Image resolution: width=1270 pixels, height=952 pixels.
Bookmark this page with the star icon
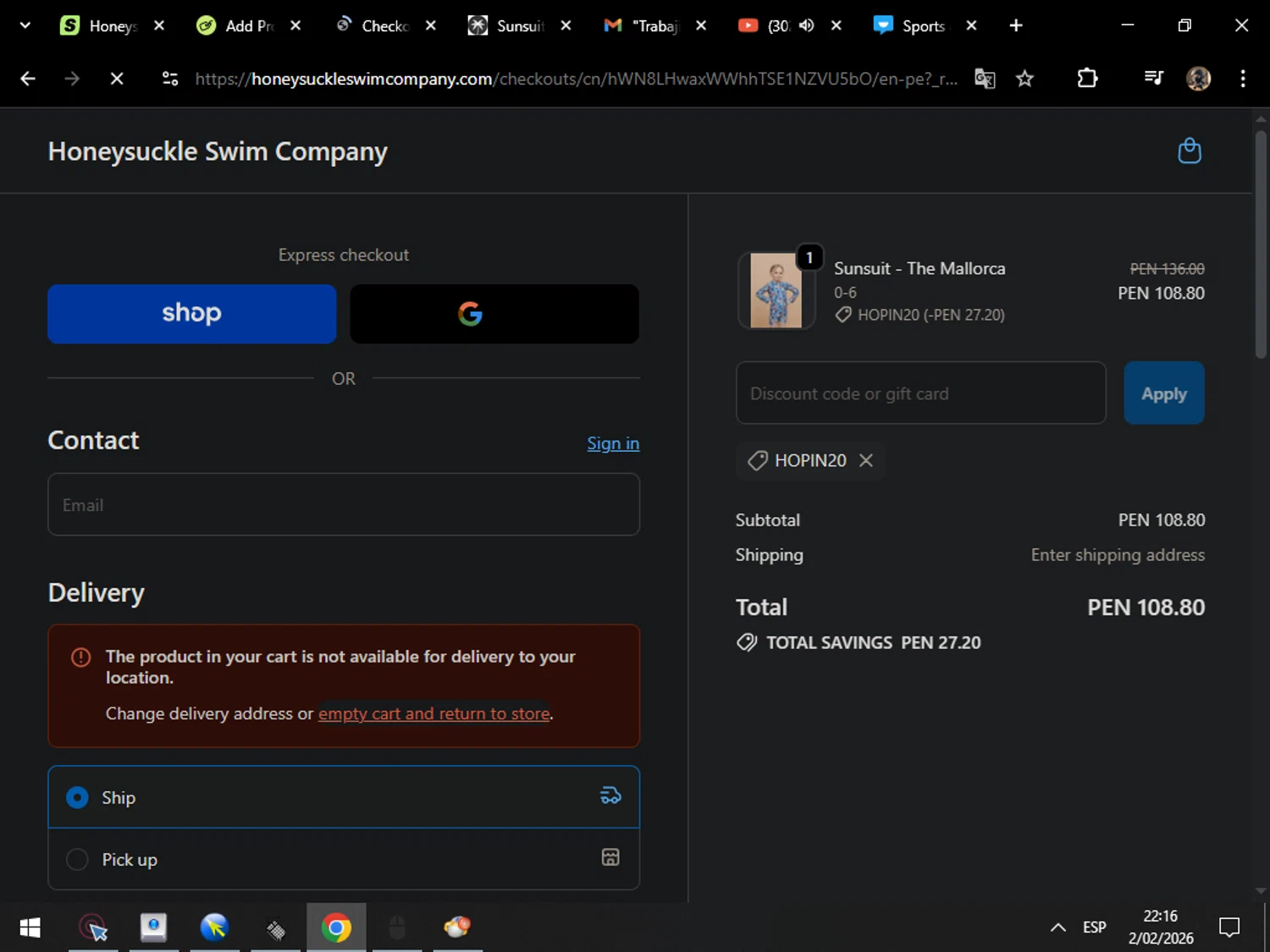(1024, 79)
